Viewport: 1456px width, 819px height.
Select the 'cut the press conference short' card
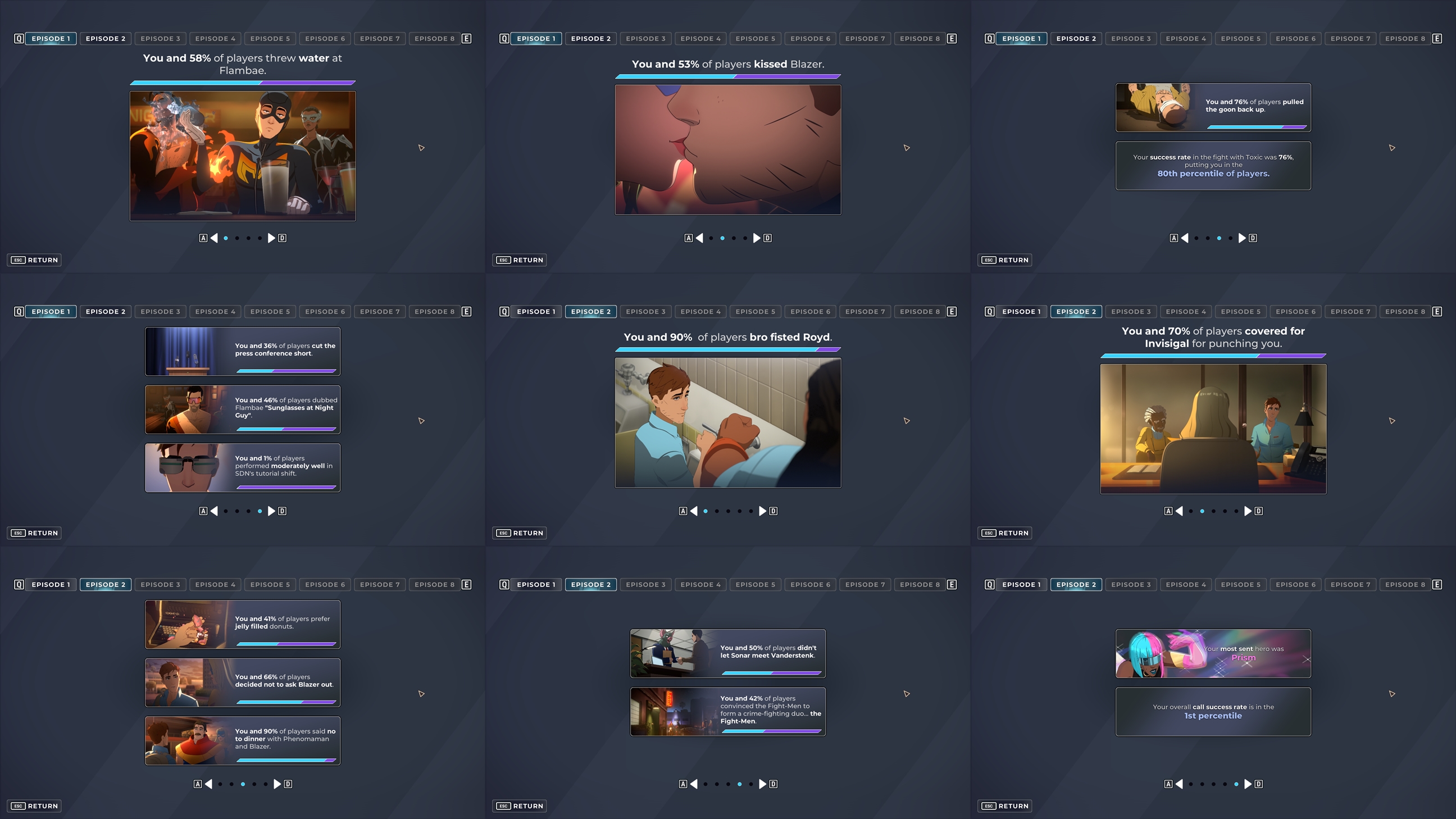pyautogui.click(x=243, y=351)
